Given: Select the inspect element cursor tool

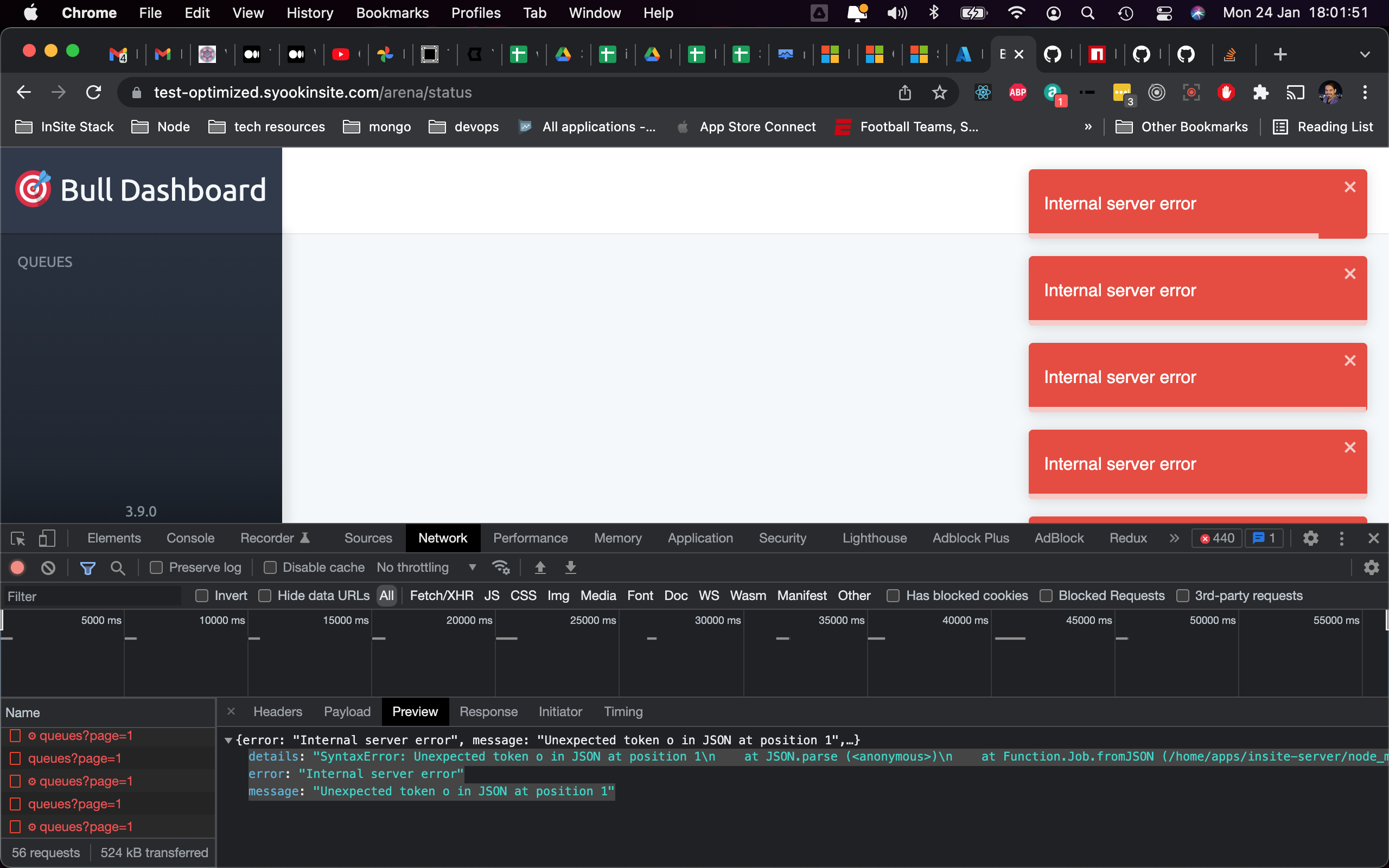Looking at the screenshot, I should pyautogui.click(x=17, y=539).
